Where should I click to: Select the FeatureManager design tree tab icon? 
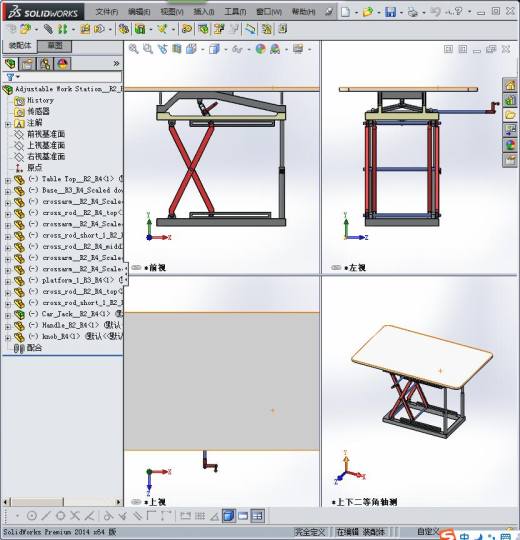(11, 64)
